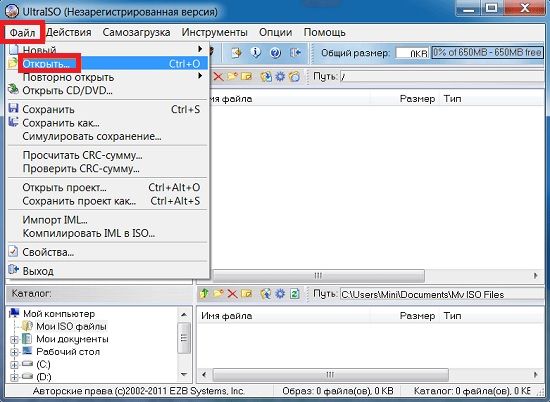Click the red X icon in the catalog toolbar
The height and width of the screenshot is (402, 550).
[232, 294]
